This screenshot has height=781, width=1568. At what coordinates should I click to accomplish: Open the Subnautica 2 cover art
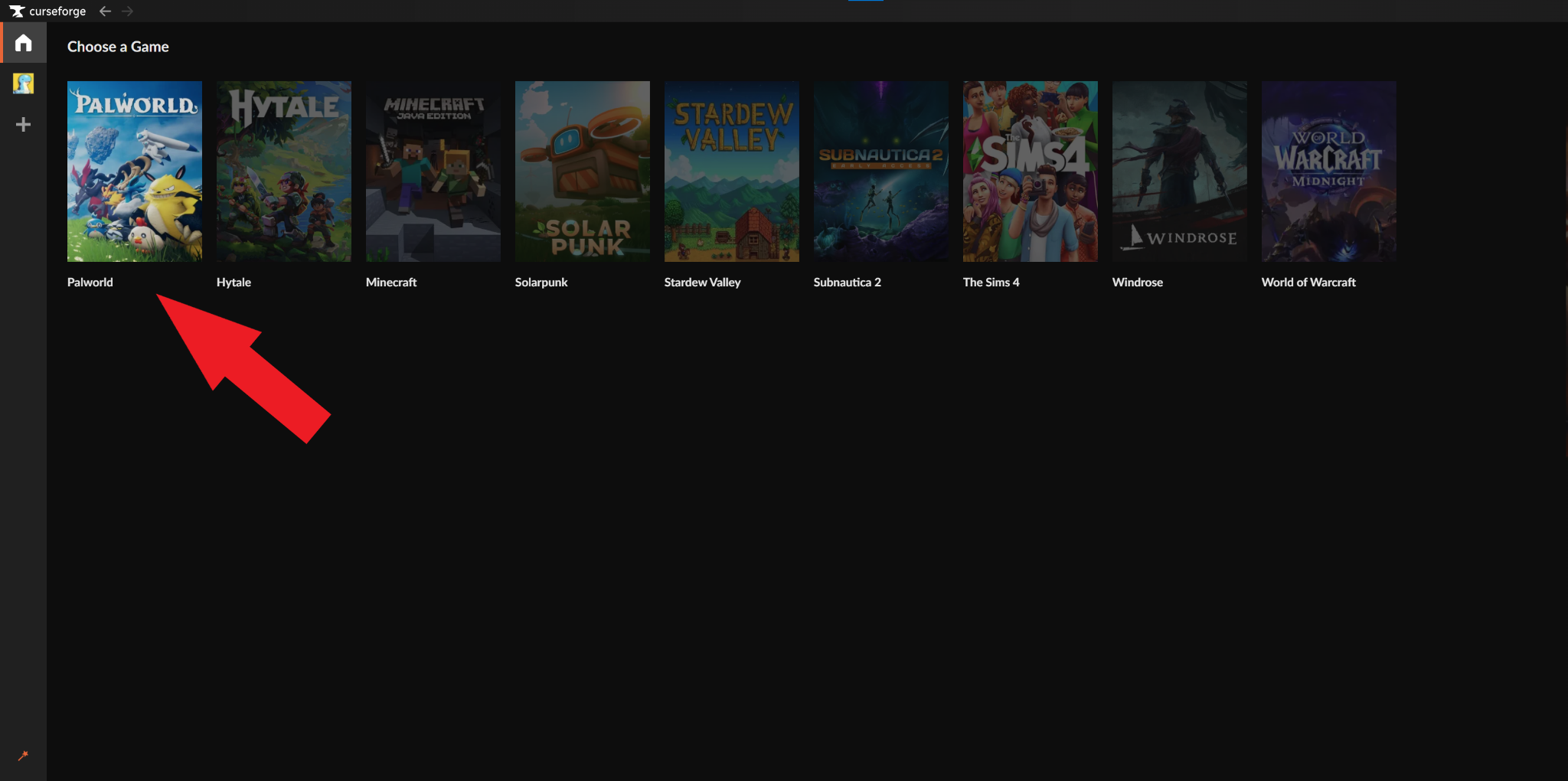click(x=881, y=172)
